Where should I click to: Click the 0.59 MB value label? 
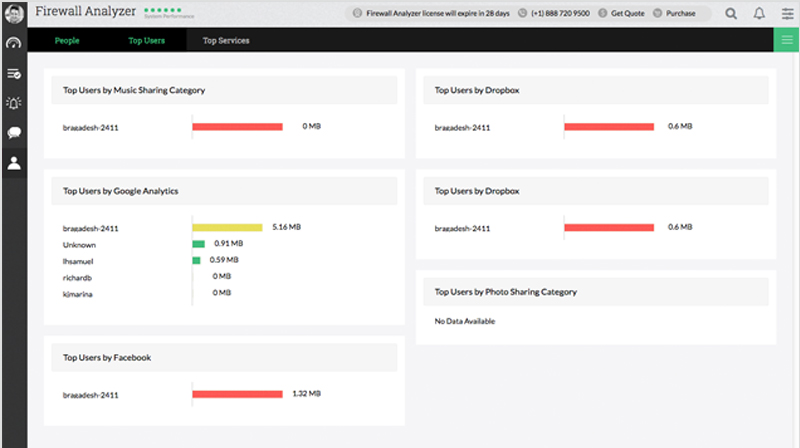[224, 260]
